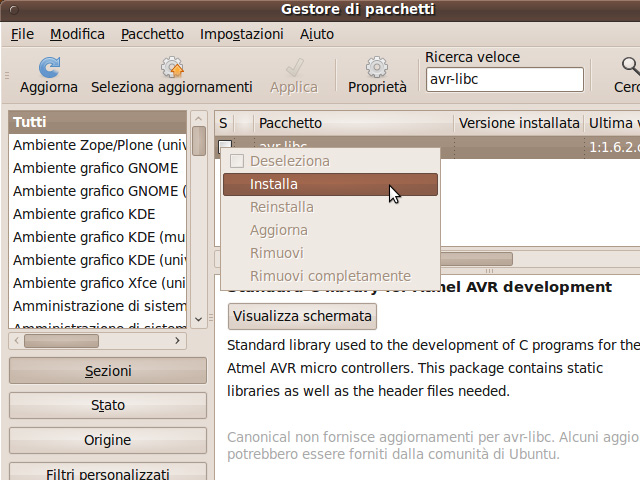Screen dimensions: 640x480
Task: Select Installa from context menu
Action: point(329,184)
